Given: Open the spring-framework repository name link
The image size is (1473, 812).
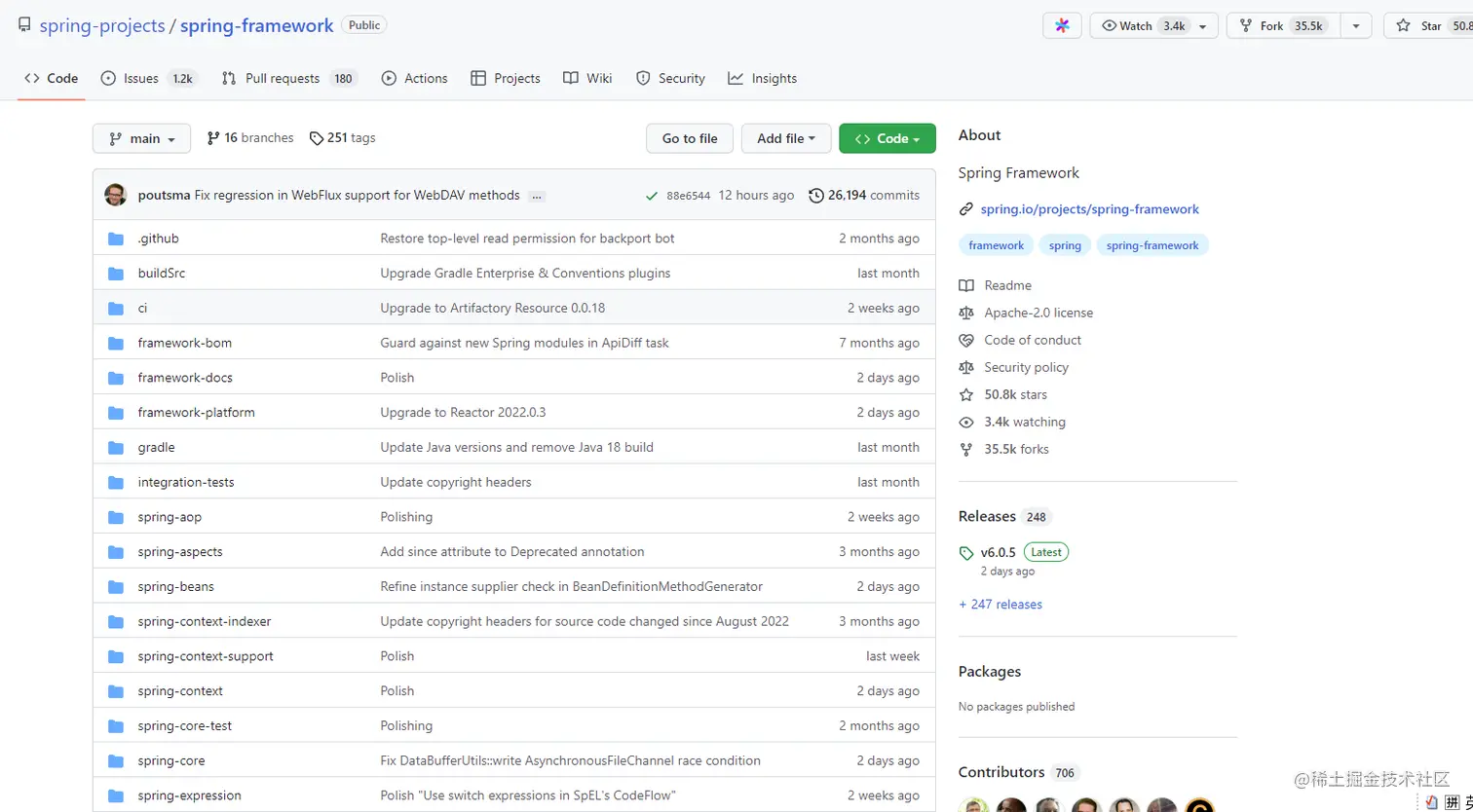Looking at the screenshot, I should coord(257,26).
